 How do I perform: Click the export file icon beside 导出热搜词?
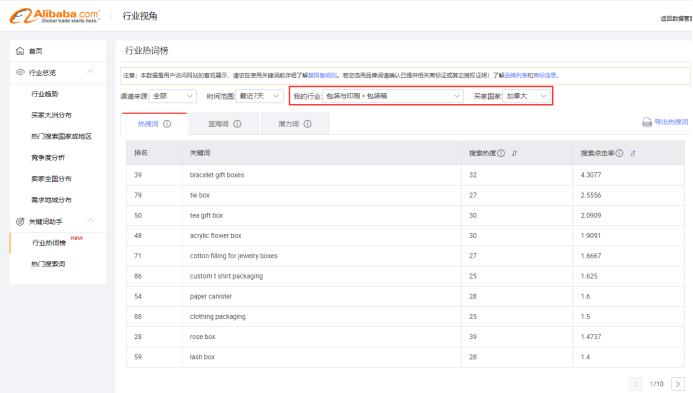coord(647,122)
